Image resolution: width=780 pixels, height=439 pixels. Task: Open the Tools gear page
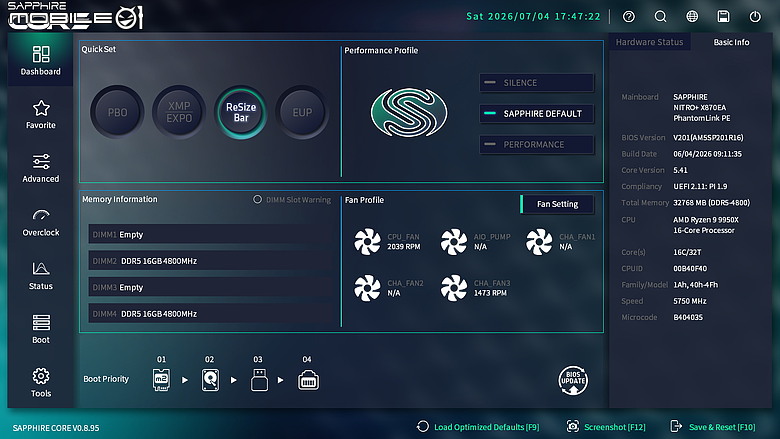point(41,382)
